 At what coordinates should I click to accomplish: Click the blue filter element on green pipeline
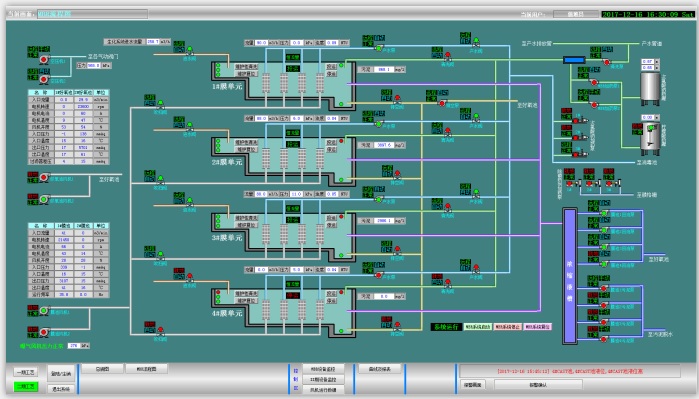574,59
